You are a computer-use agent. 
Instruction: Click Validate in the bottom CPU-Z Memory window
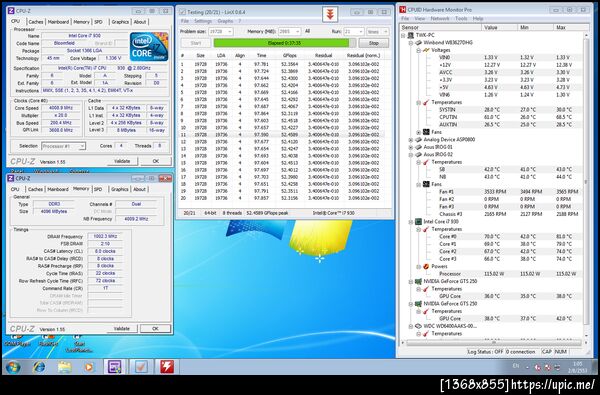122,328
